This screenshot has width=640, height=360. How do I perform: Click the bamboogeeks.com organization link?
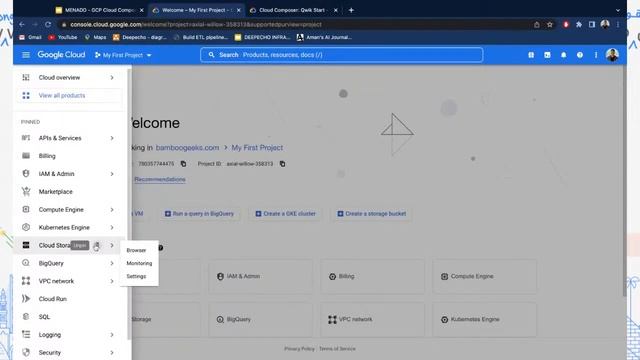tap(187, 147)
